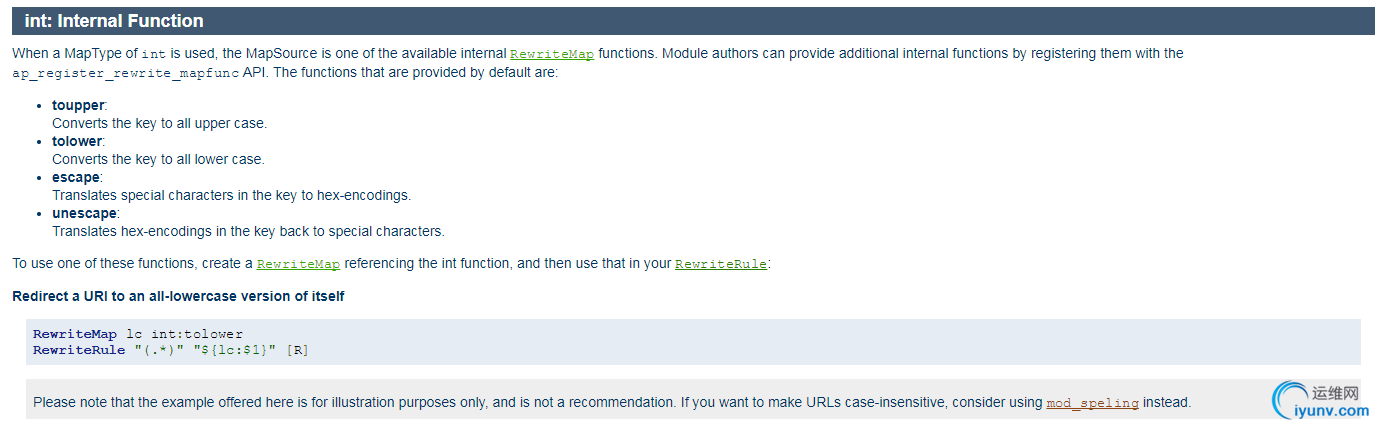The image size is (1375, 427).
Task: Click the iyunv.com watermark logo
Action: click(1321, 401)
